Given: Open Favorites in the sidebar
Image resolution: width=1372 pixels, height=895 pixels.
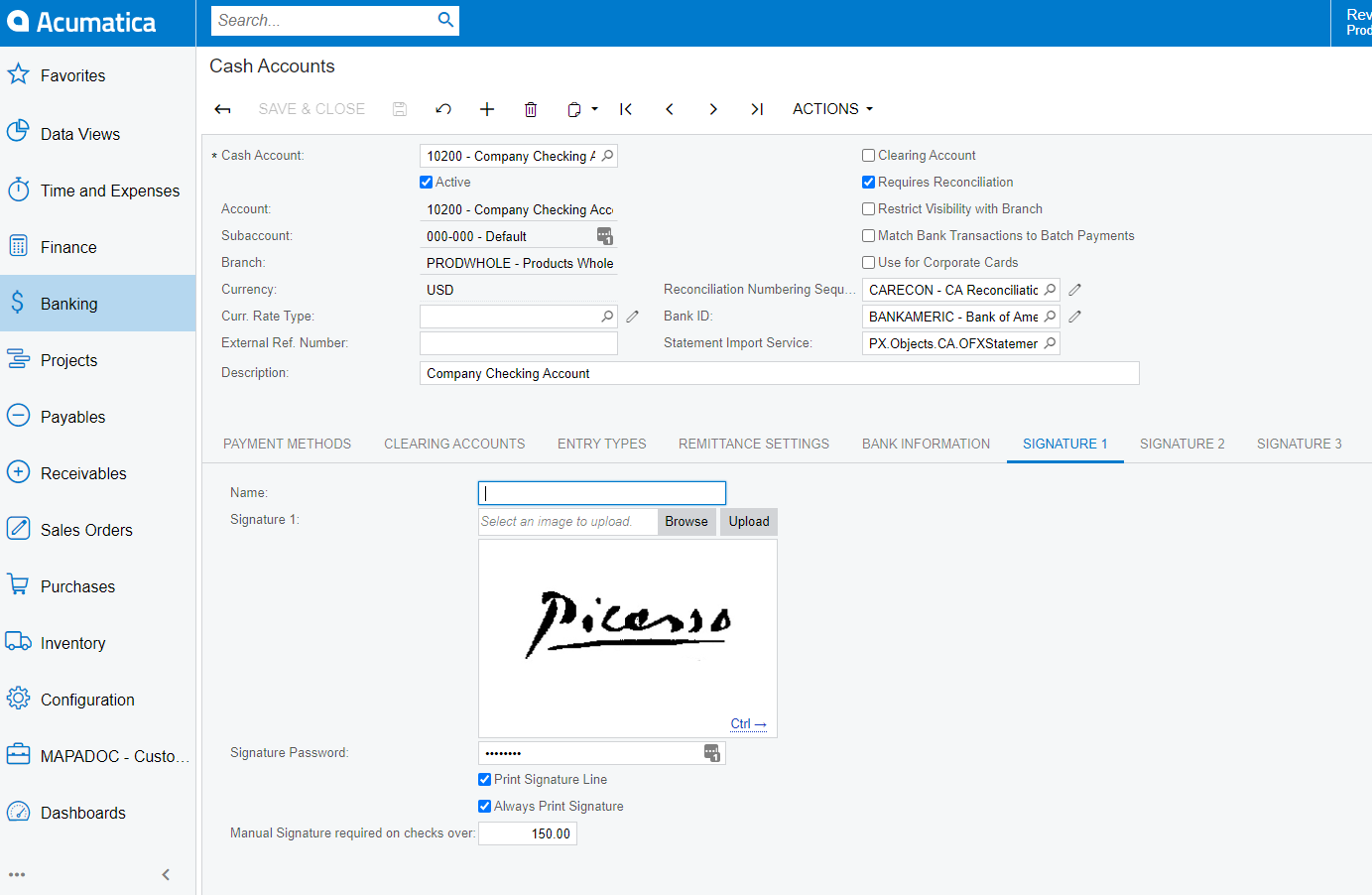Looking at the screenshot, I should tap(97, 75).
